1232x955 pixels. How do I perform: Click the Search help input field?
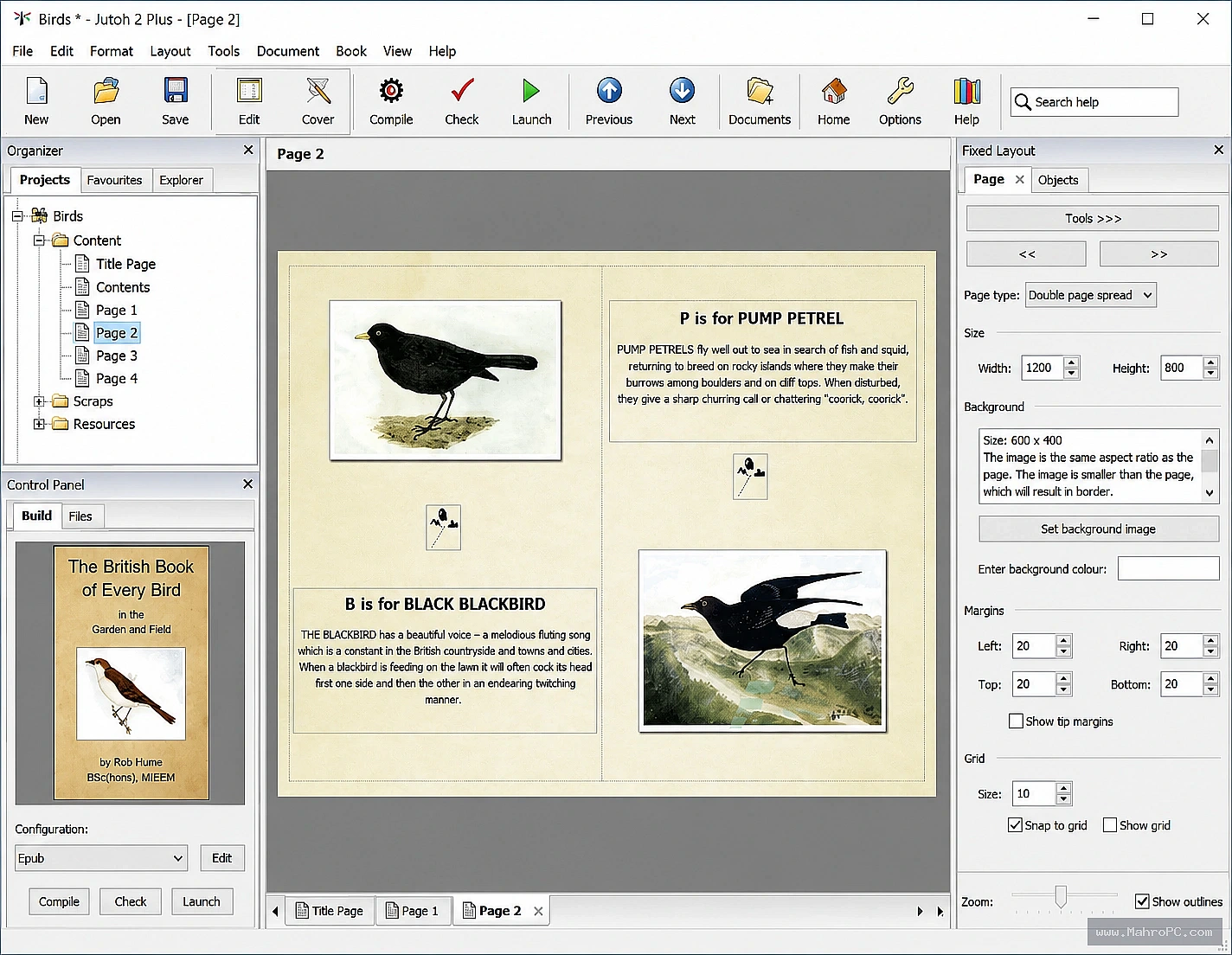point(1094,102)
